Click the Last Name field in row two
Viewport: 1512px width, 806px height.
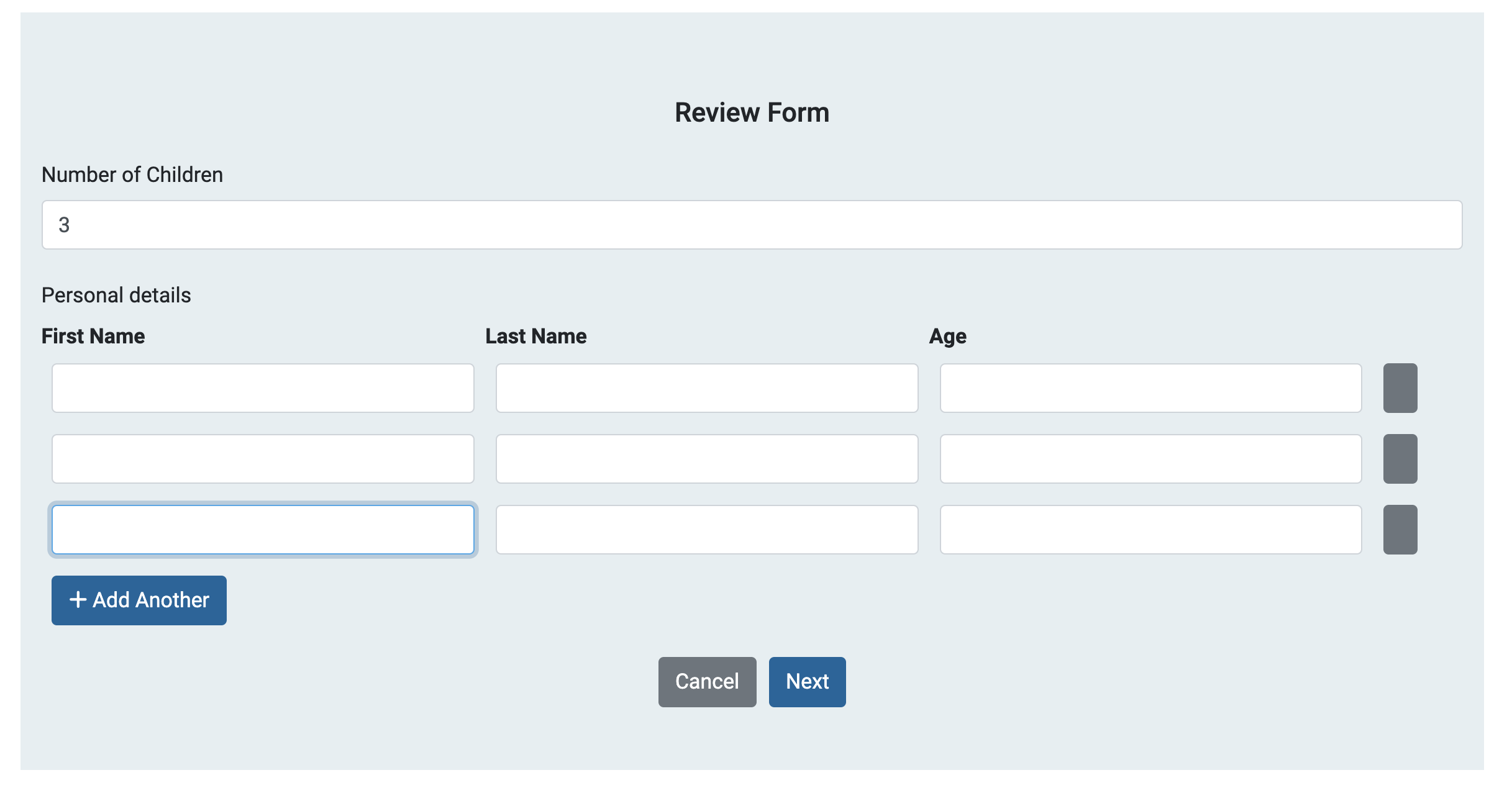tap(706, 459)
